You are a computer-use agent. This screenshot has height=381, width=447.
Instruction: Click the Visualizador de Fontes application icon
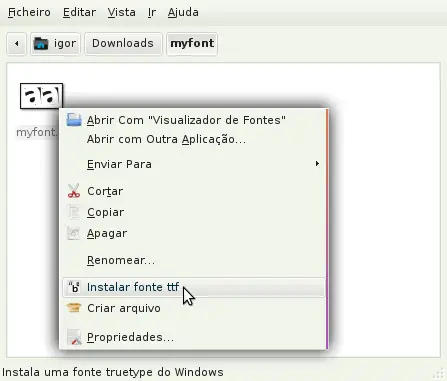point(74,120)
